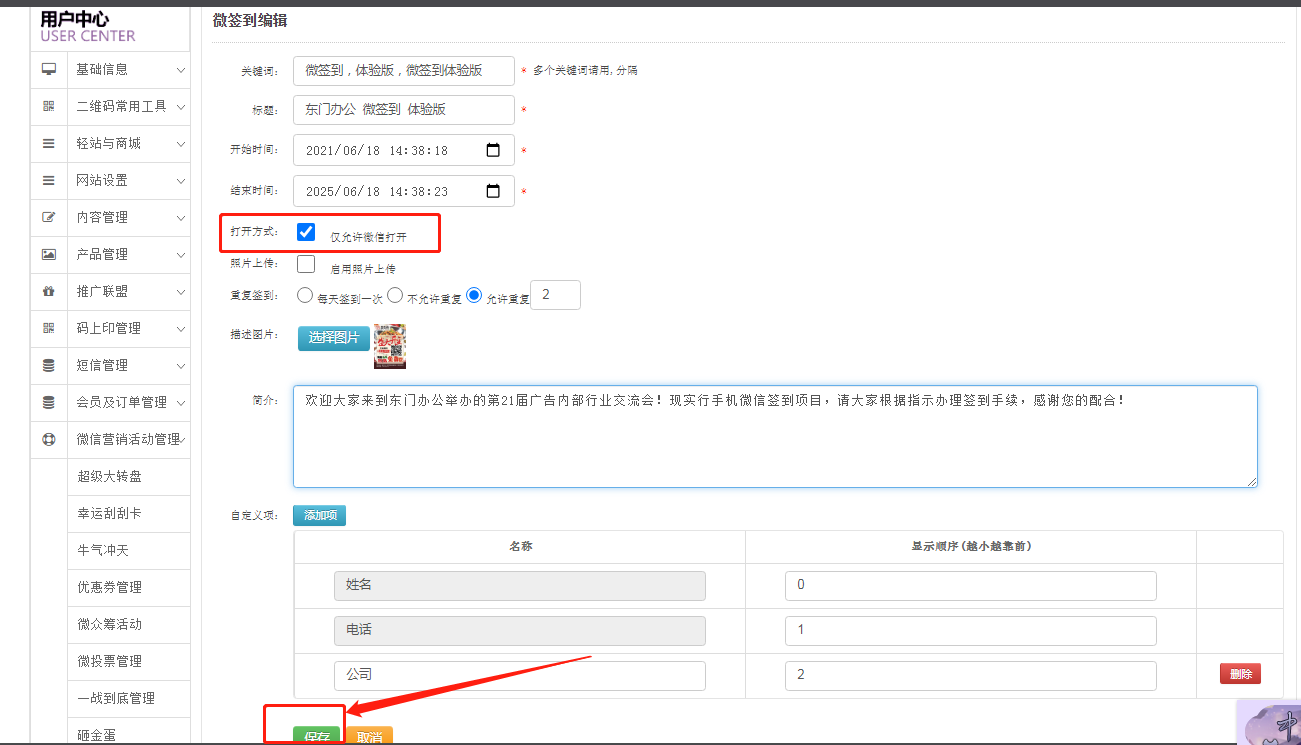Click the red 删除 button for 公司
The height and width of the screenshot is (745, 1301).
(1240, 674)
